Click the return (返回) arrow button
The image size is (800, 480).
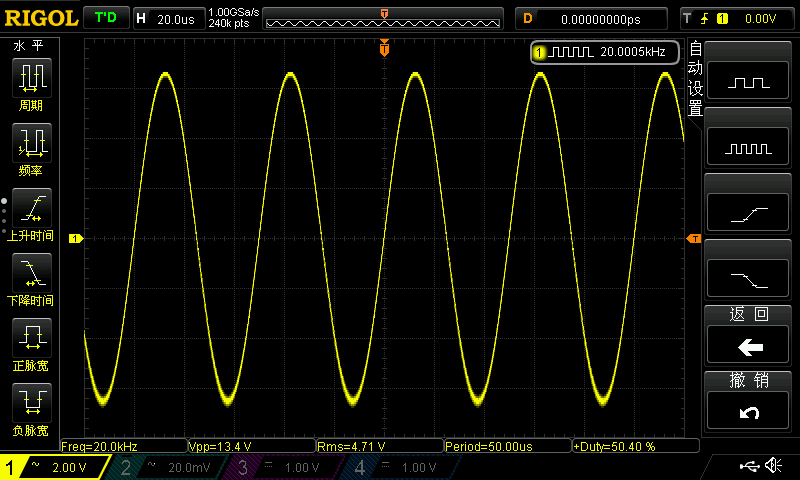pos(748,345)
